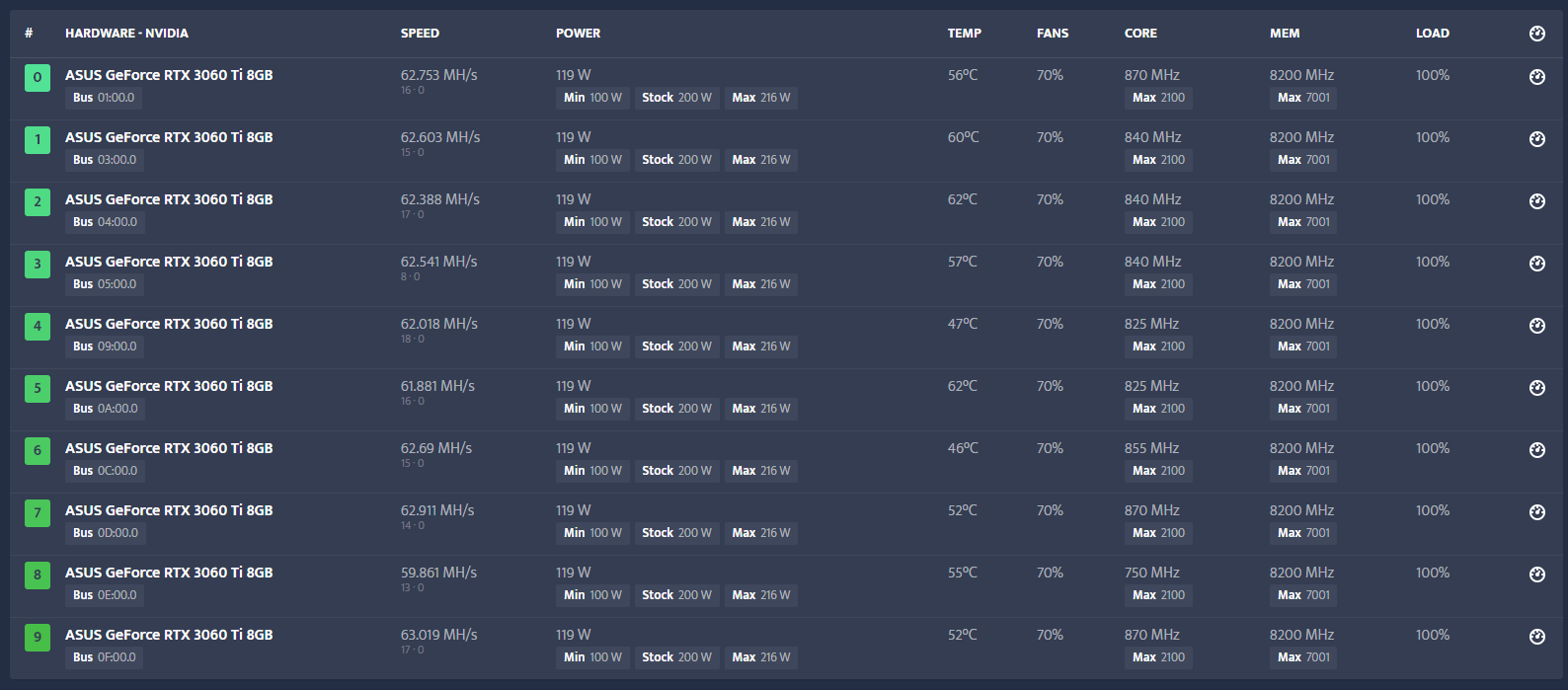This screenshot has height=690, width=1568.
Task: Click the Max 7001 memory tag for GPU 3
Action: [x=1303, y=284]
